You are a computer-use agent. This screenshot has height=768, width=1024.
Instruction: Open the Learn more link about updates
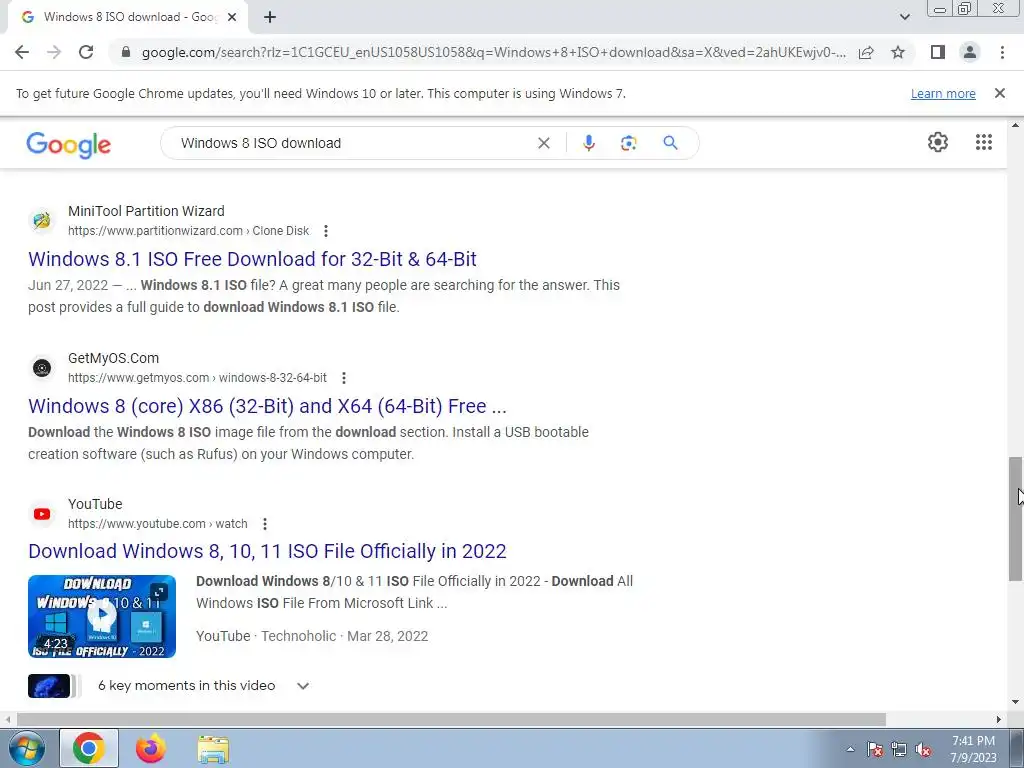click(943, 93)
